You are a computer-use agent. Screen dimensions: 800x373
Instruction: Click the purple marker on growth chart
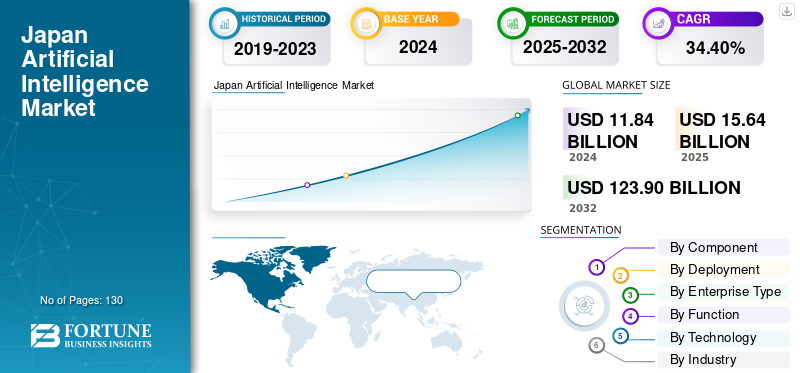tap(307, 185)
